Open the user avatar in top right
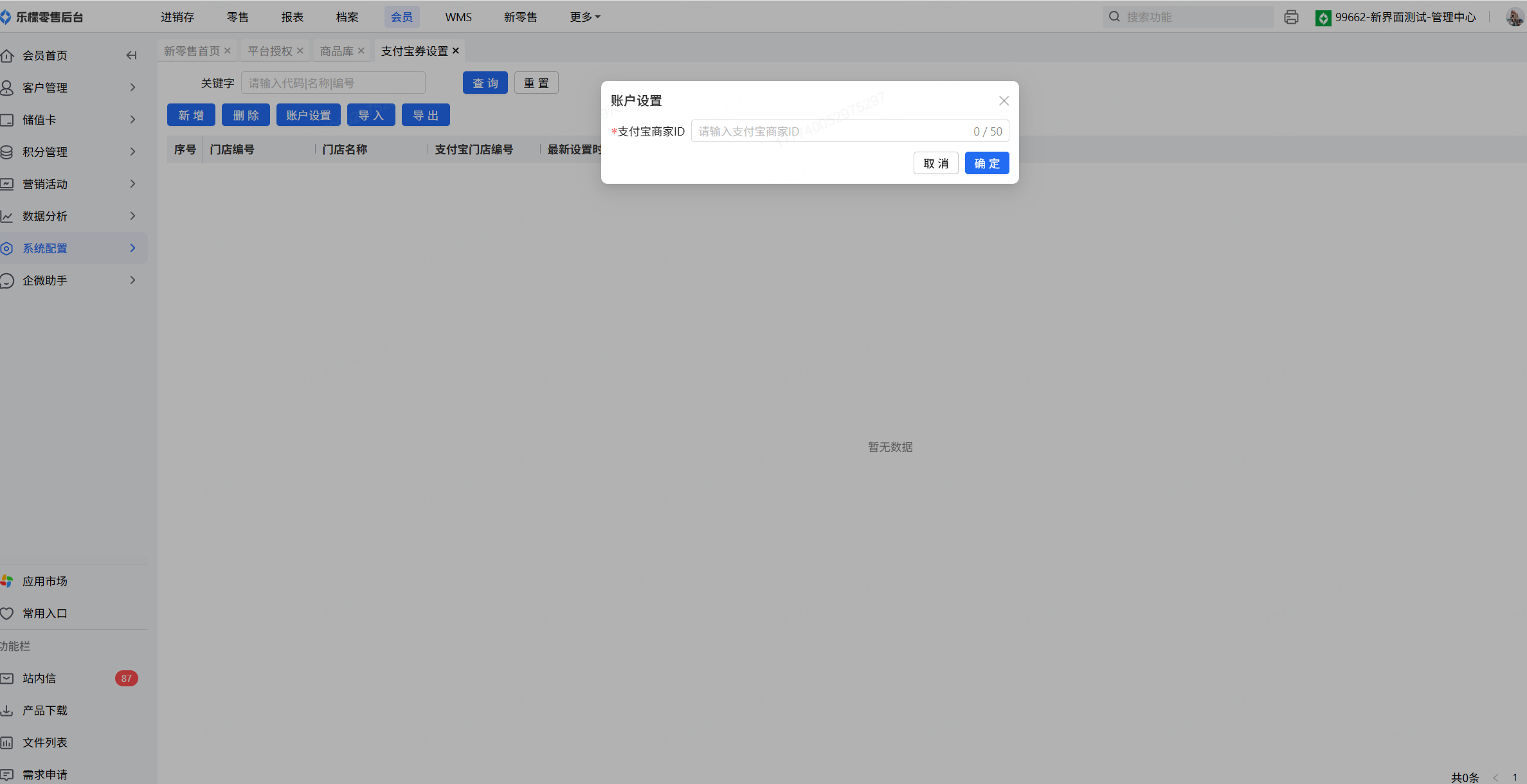The image size is (1527, 784). (1514, 17)
